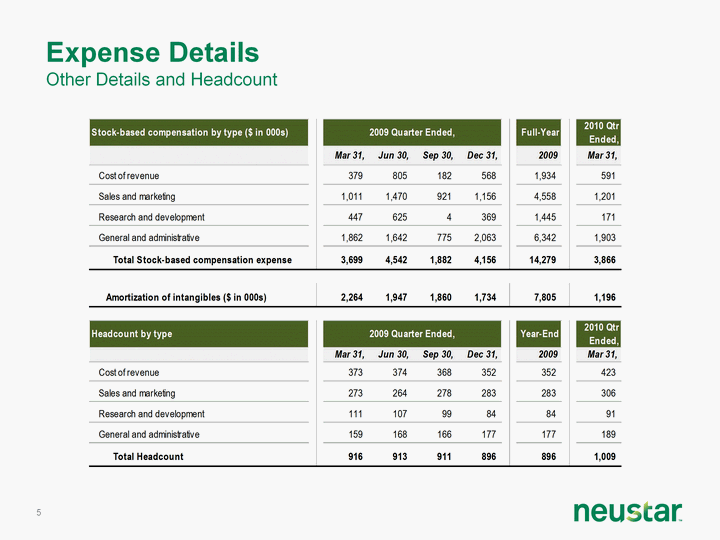Image resolution: width=720 pixels, height=540 pixels.
Task: Click Research and development headcount value 111
Action: (355, 414)
